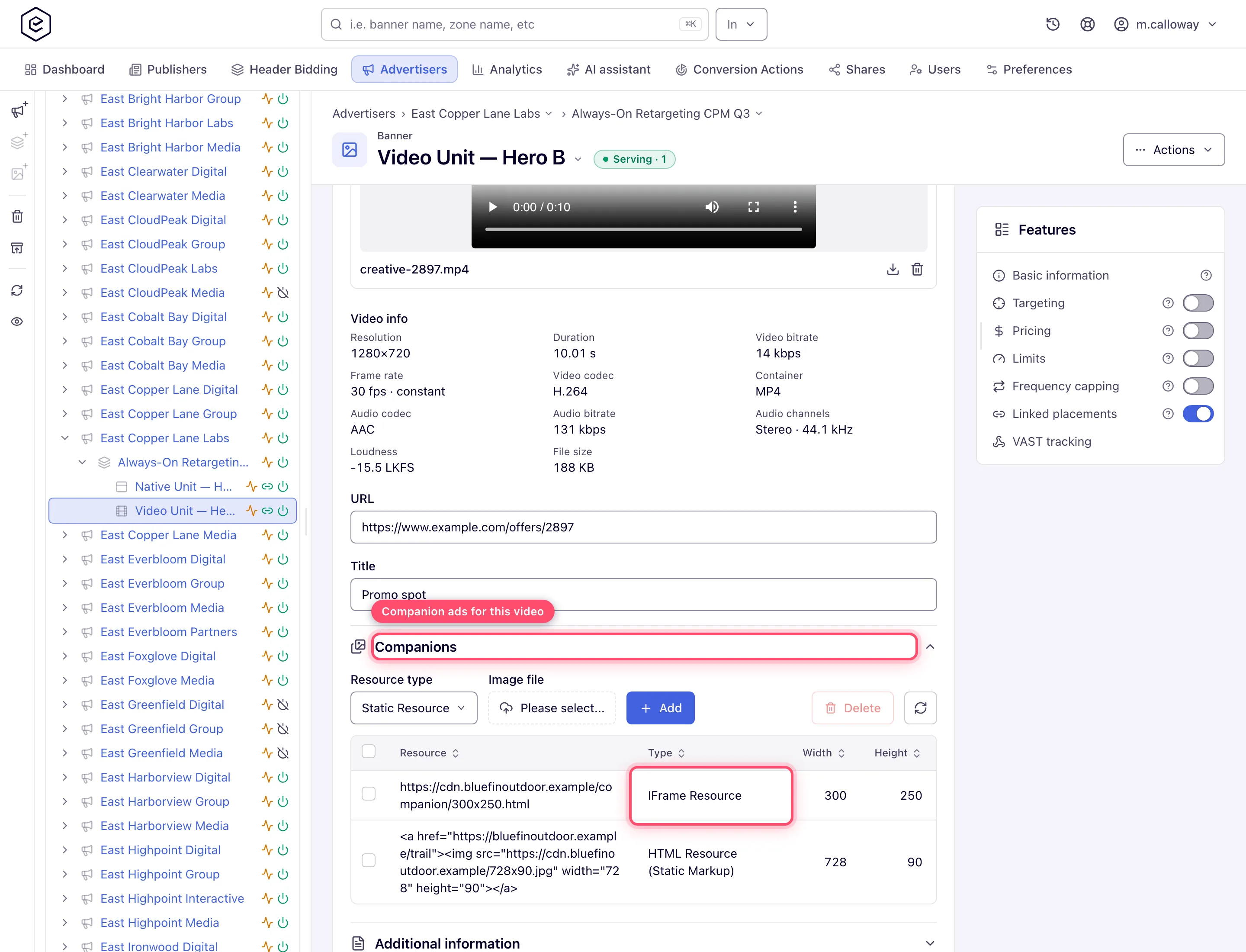Open the Actions menu button

pyautogui.click(x=1173, y=150)
